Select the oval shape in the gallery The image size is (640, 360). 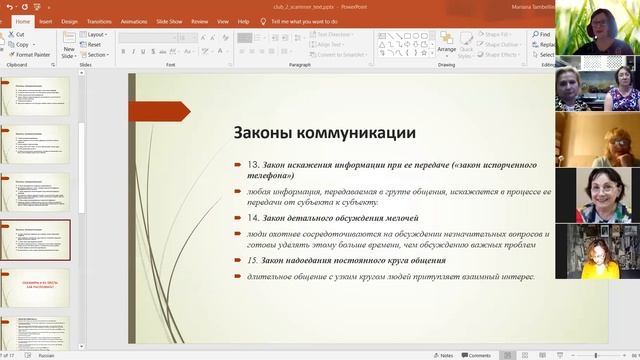(x=416, y=36)
